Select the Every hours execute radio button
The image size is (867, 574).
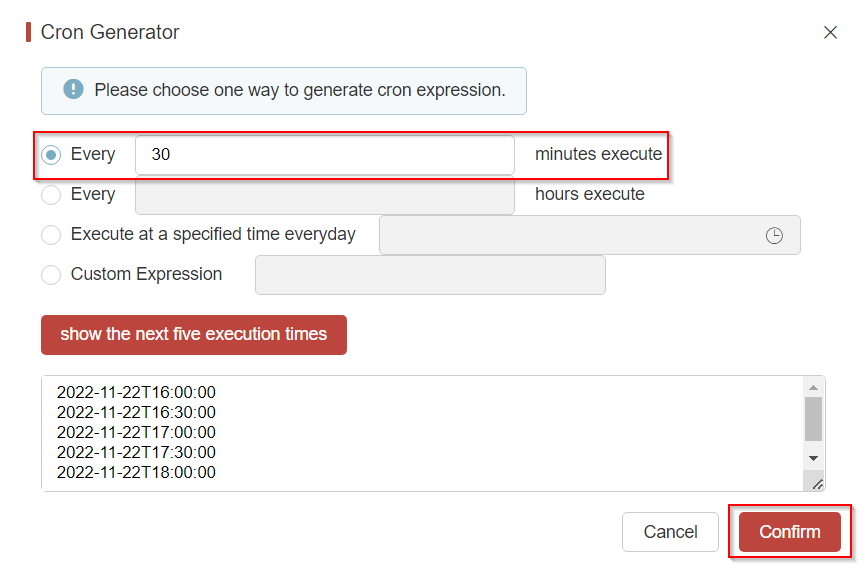51,195
